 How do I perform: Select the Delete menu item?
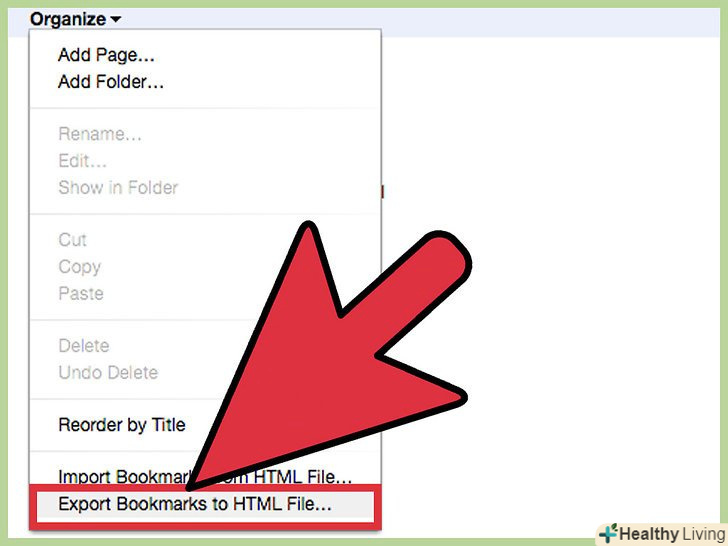pyautogui.click(x=84, y=346)
